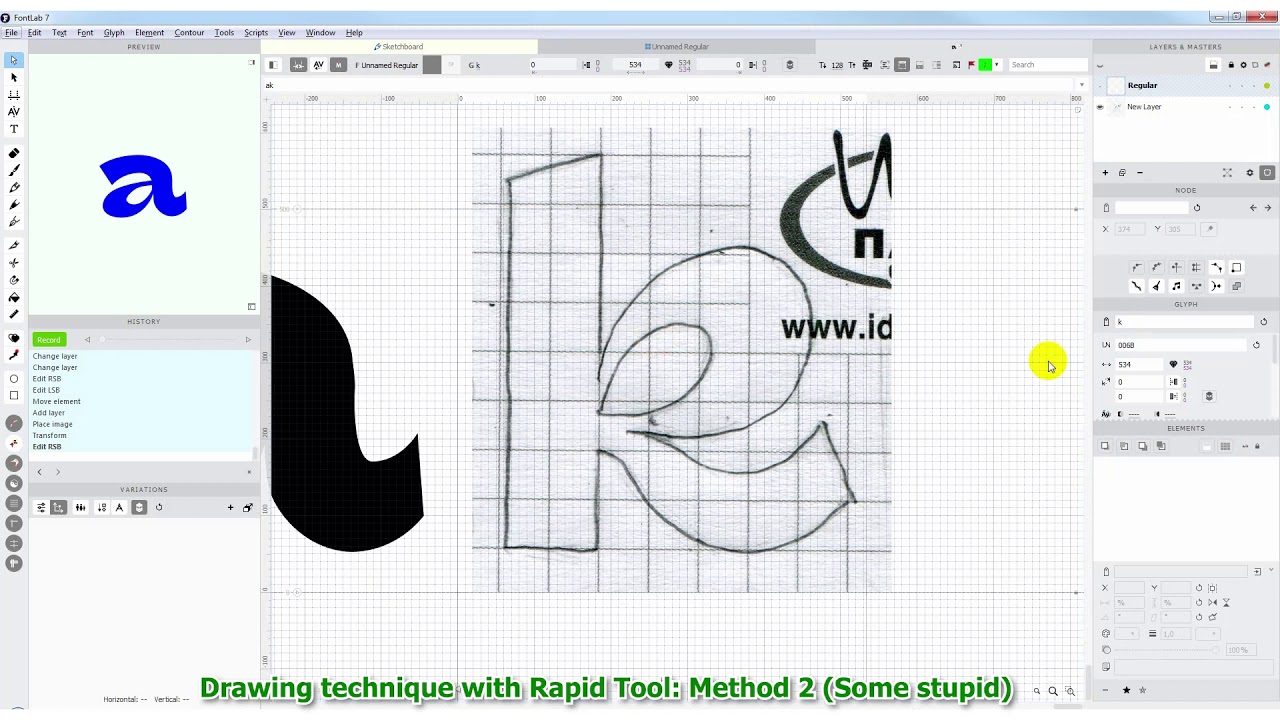
Task: Expand the Layers panel collapse chevron
Action: coord(1100,66)
